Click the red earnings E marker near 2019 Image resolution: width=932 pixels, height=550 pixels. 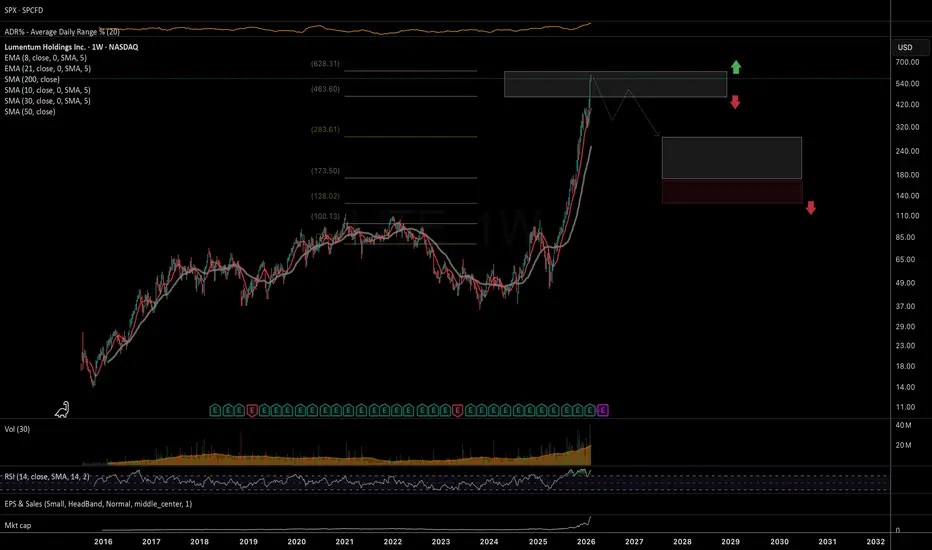252,410
